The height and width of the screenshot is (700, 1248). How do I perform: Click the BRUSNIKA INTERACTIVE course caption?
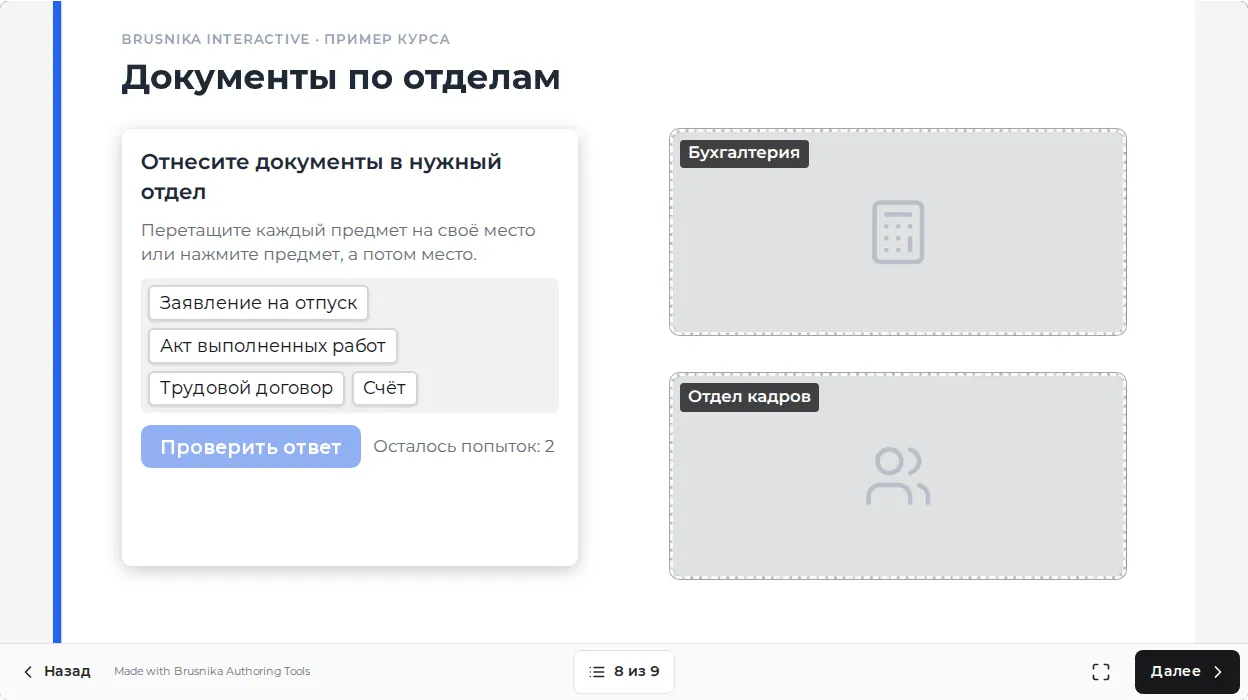tap(286, 40)
